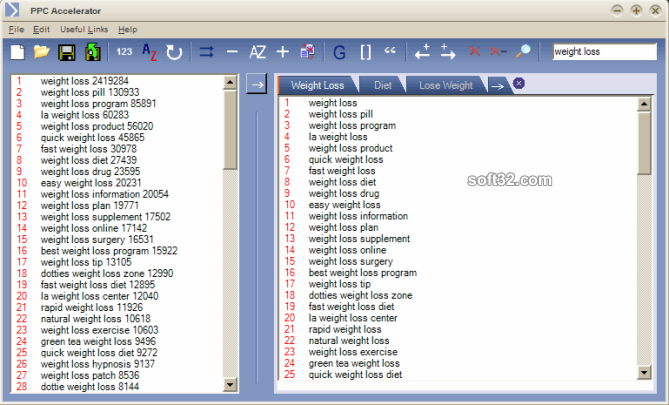Click the white AZ toolbar icon

pos(257,52)
